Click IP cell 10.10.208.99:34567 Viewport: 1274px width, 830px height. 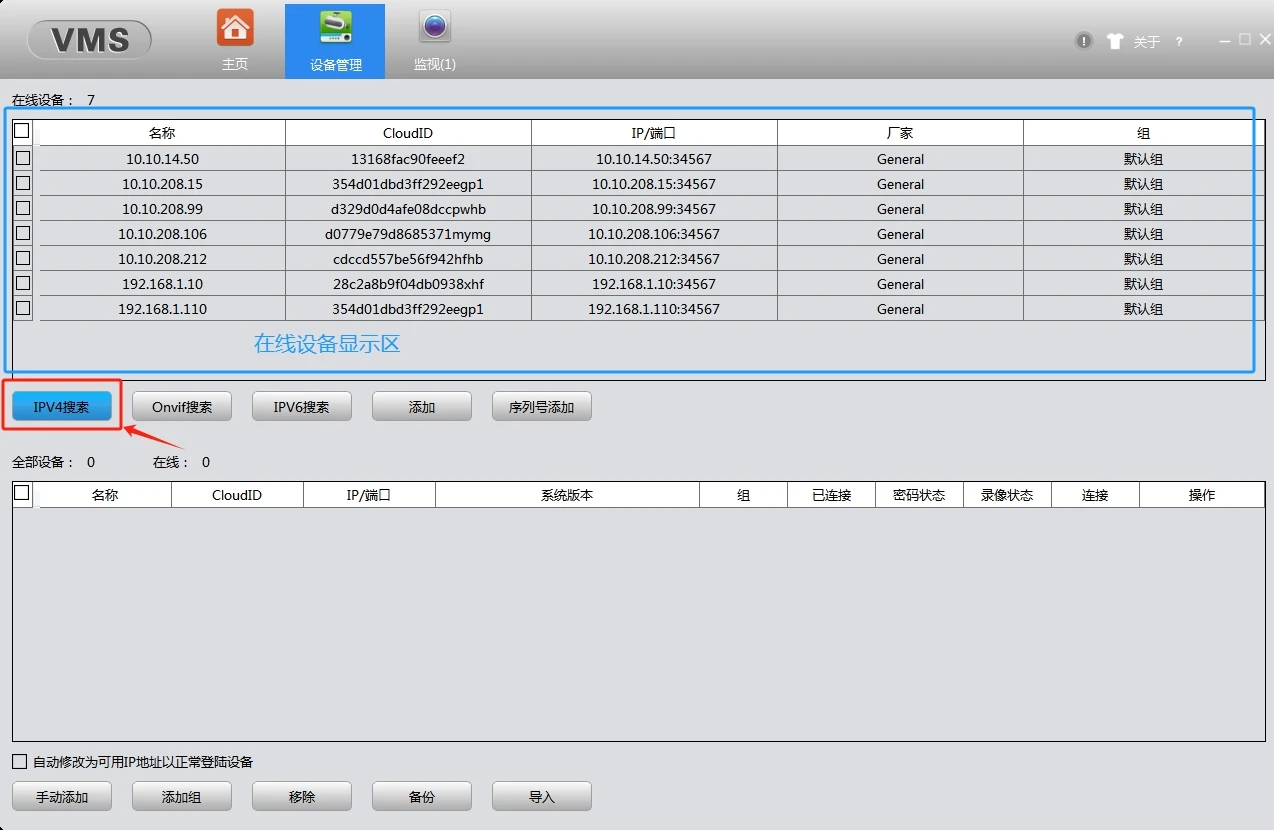pos(654,209)
